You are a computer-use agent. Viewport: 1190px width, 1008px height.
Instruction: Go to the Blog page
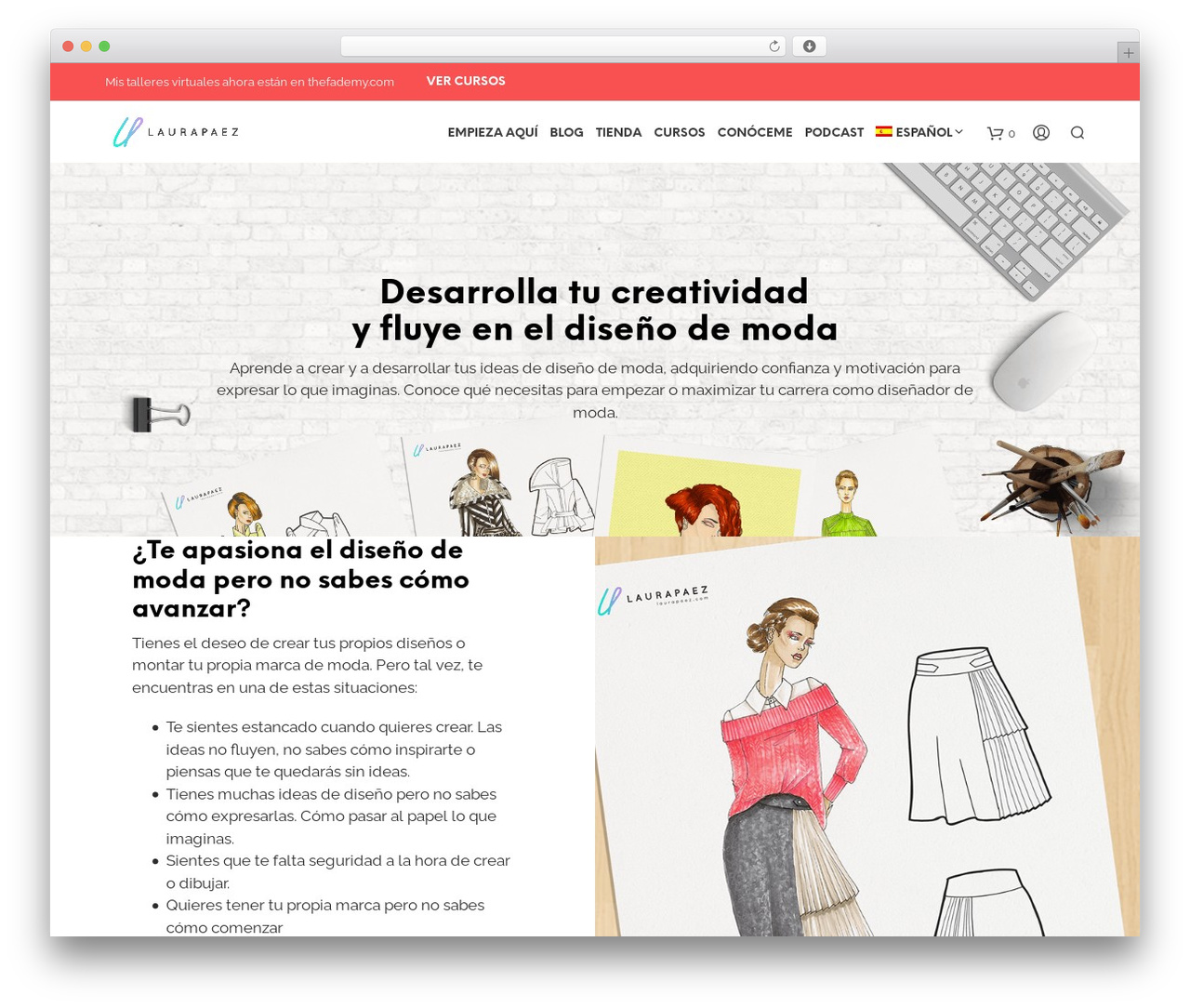566,132
